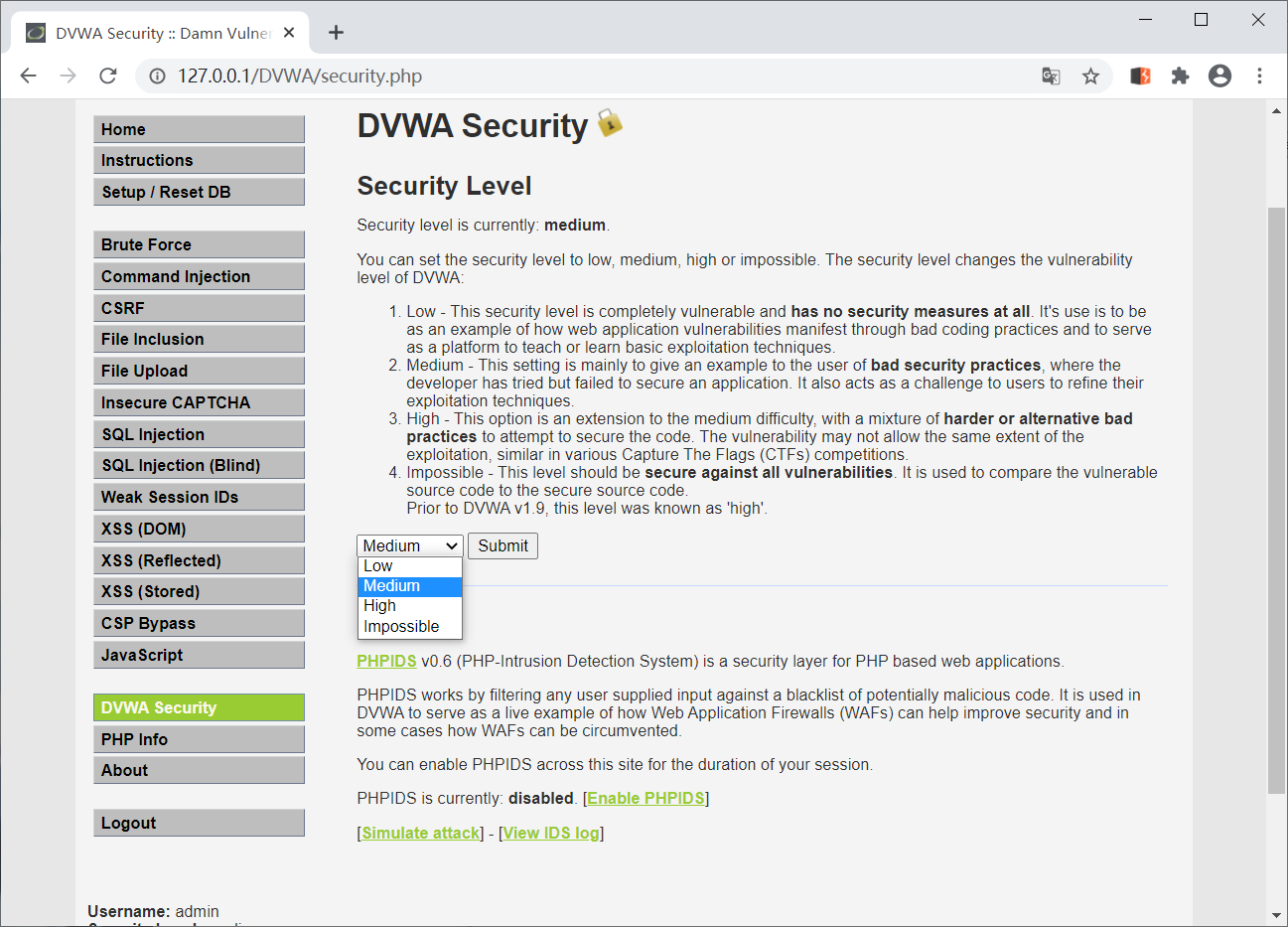Viewport: 1288px width, 927px height.
Task: Minimize the browser window
Action: click(x=1146, y=20)
